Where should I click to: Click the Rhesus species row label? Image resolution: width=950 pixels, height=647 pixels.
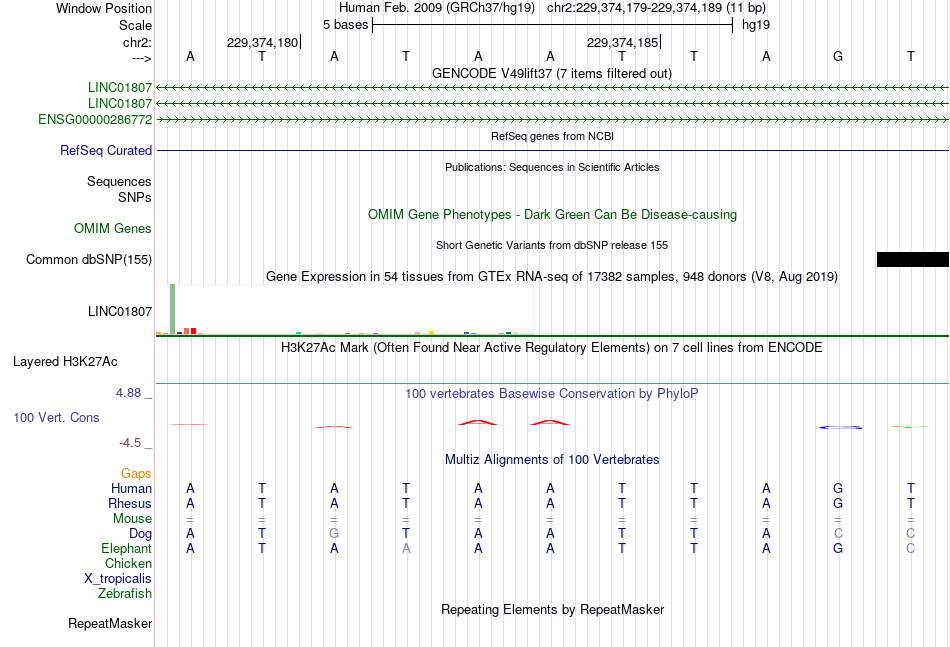(130, 503)
